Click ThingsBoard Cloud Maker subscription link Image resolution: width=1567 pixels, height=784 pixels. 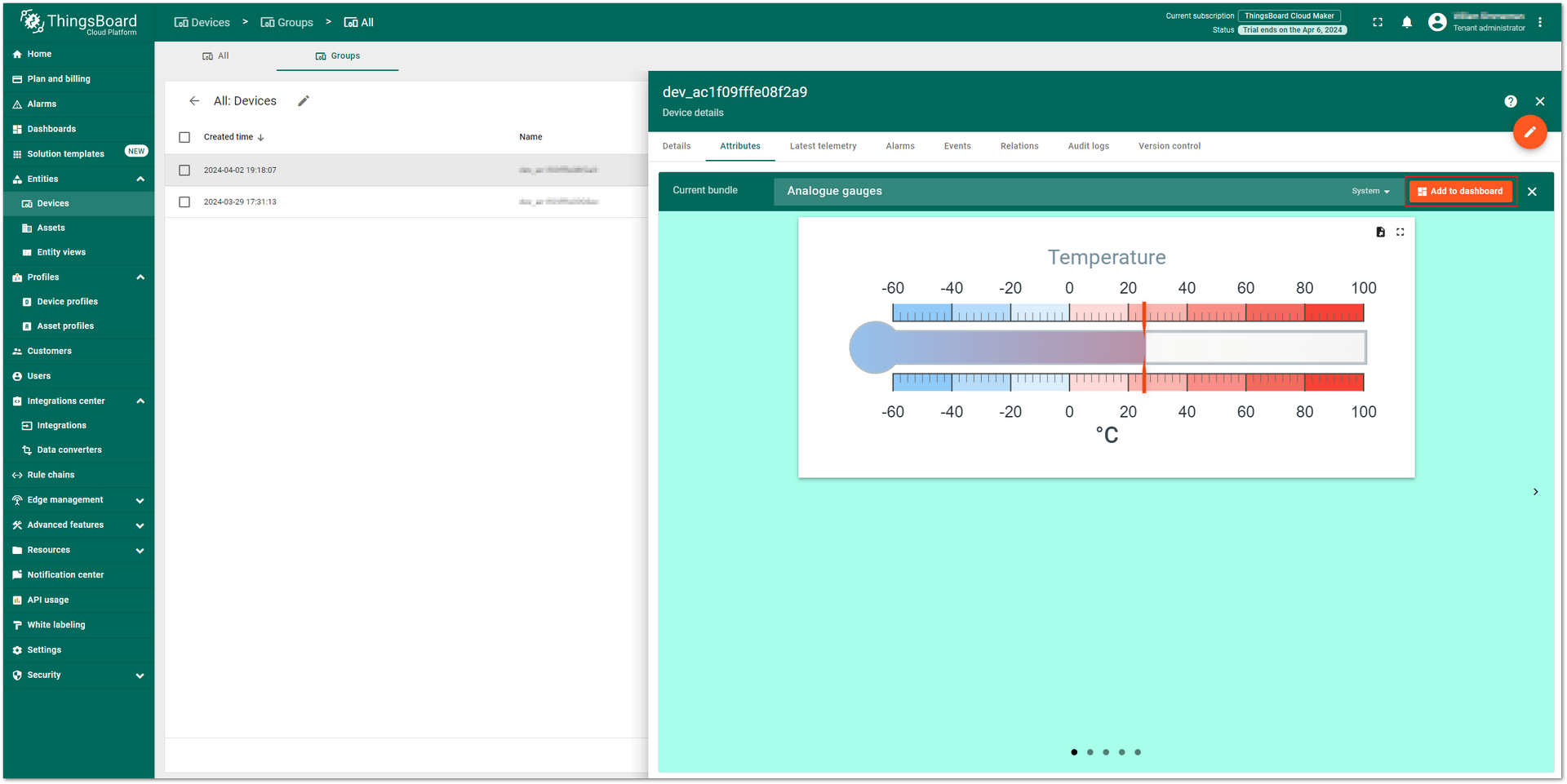1289,16
